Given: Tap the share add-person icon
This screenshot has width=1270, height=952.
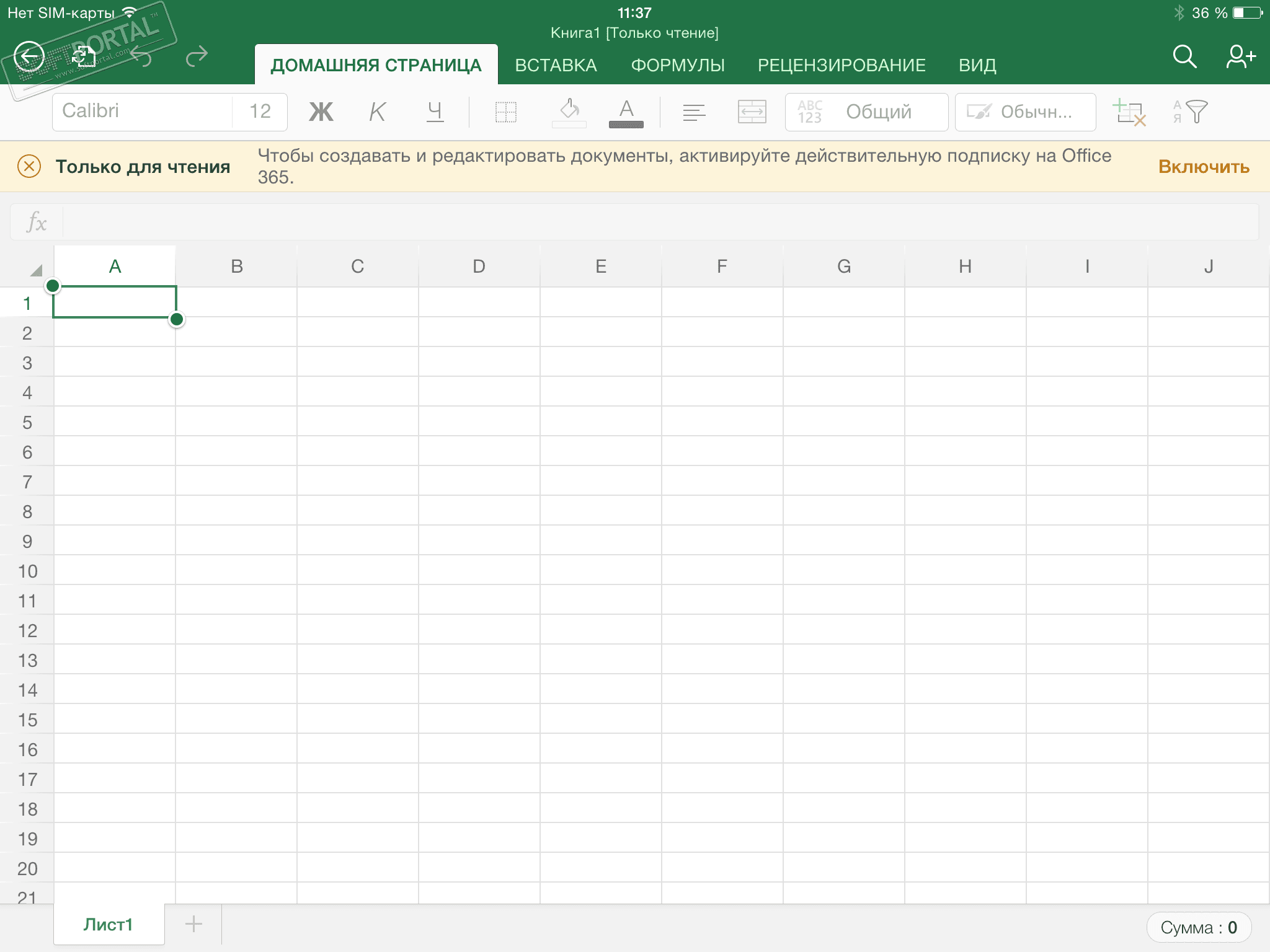Looking at the screenshot, I should [x=1240, y=56].
